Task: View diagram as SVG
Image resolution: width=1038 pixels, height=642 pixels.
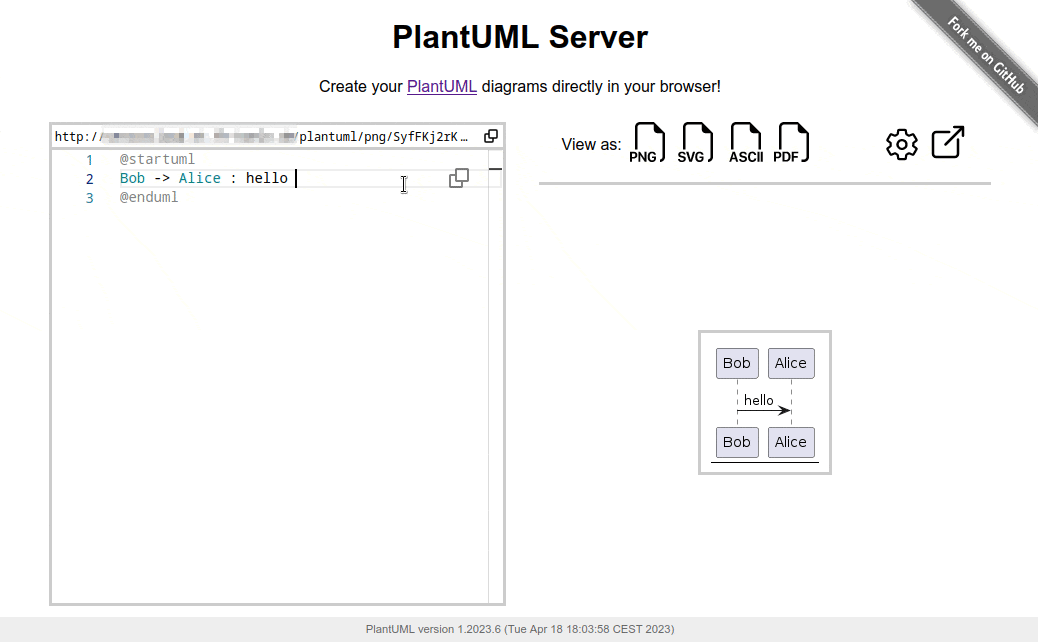Action: (x=695, y=143)
